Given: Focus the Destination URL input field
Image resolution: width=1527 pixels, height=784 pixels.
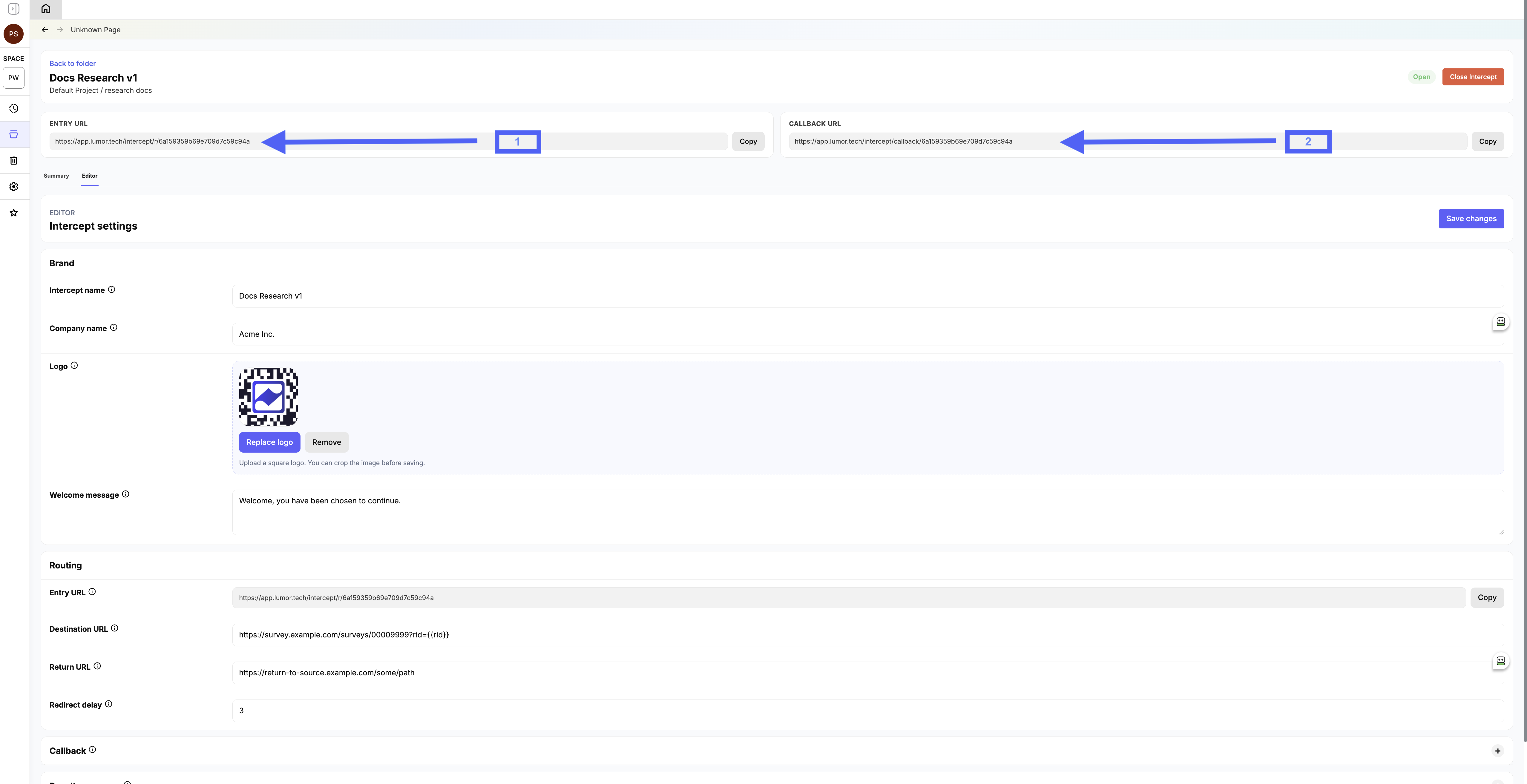Looking at the screenshot, I should point(868,635).
